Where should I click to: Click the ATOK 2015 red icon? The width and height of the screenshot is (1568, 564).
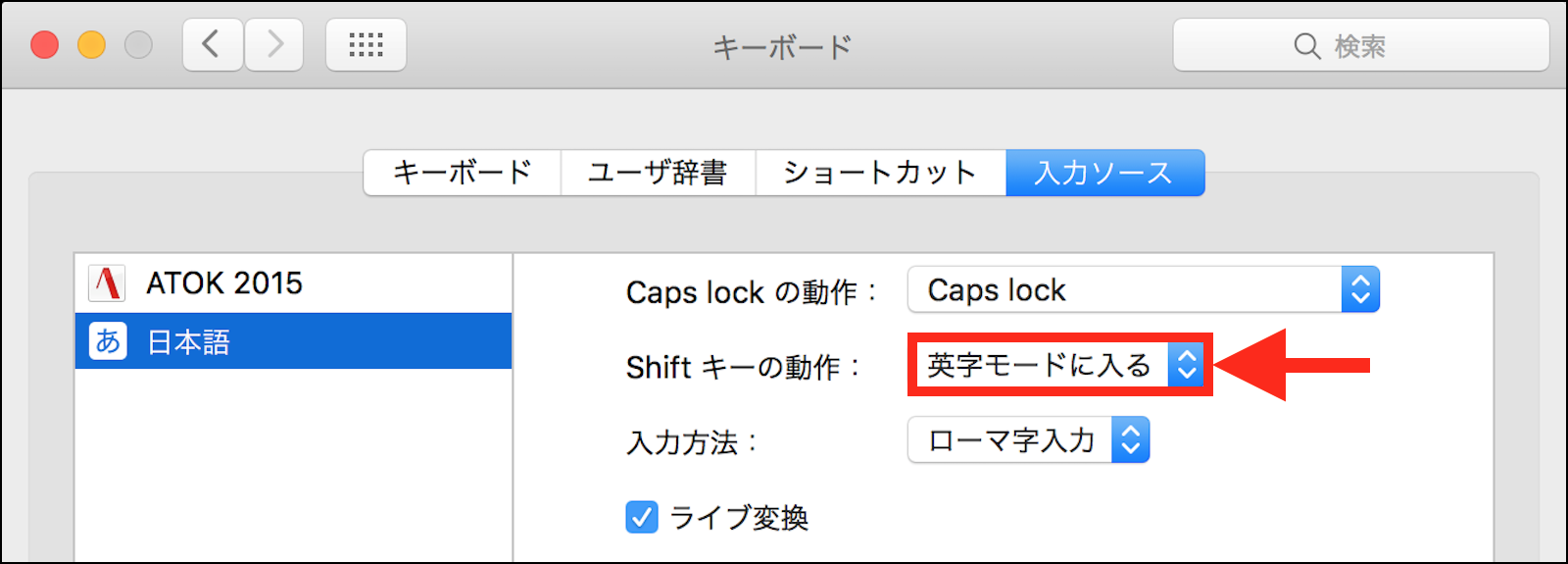pyautogui.click(x=107, y=283)
